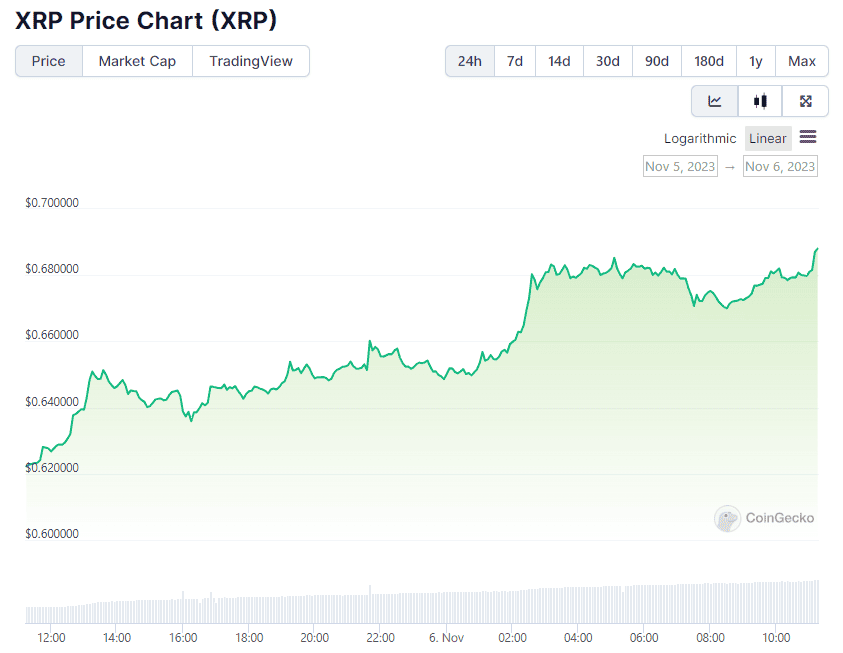Switch to candlestick chart view icon
This screenshot has height=653, width=843.
tap(760, 101)
